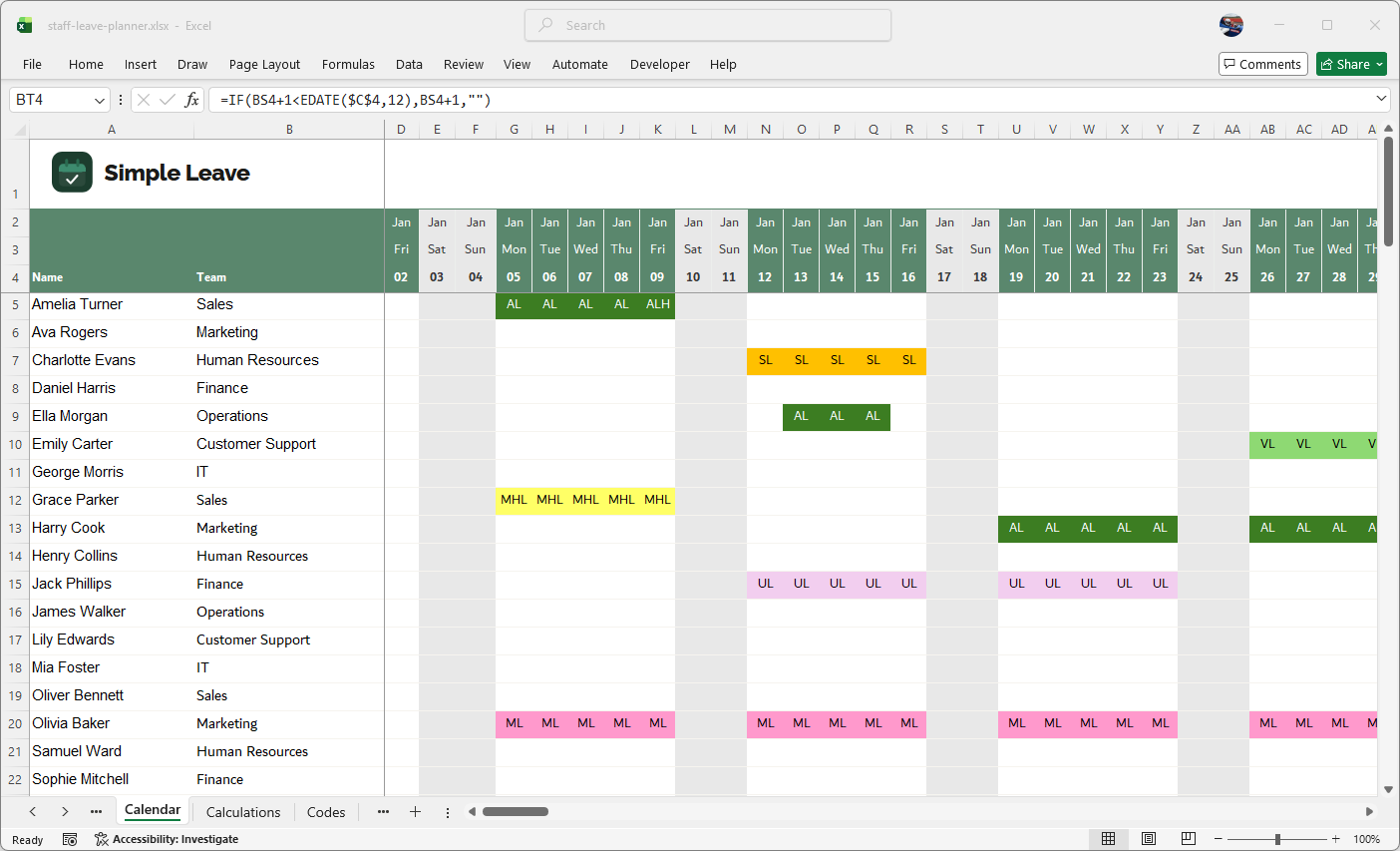This screenshot has width=1400, height=851.
Task: Adjust the zoom slider handle
Action: (1277, 839)
